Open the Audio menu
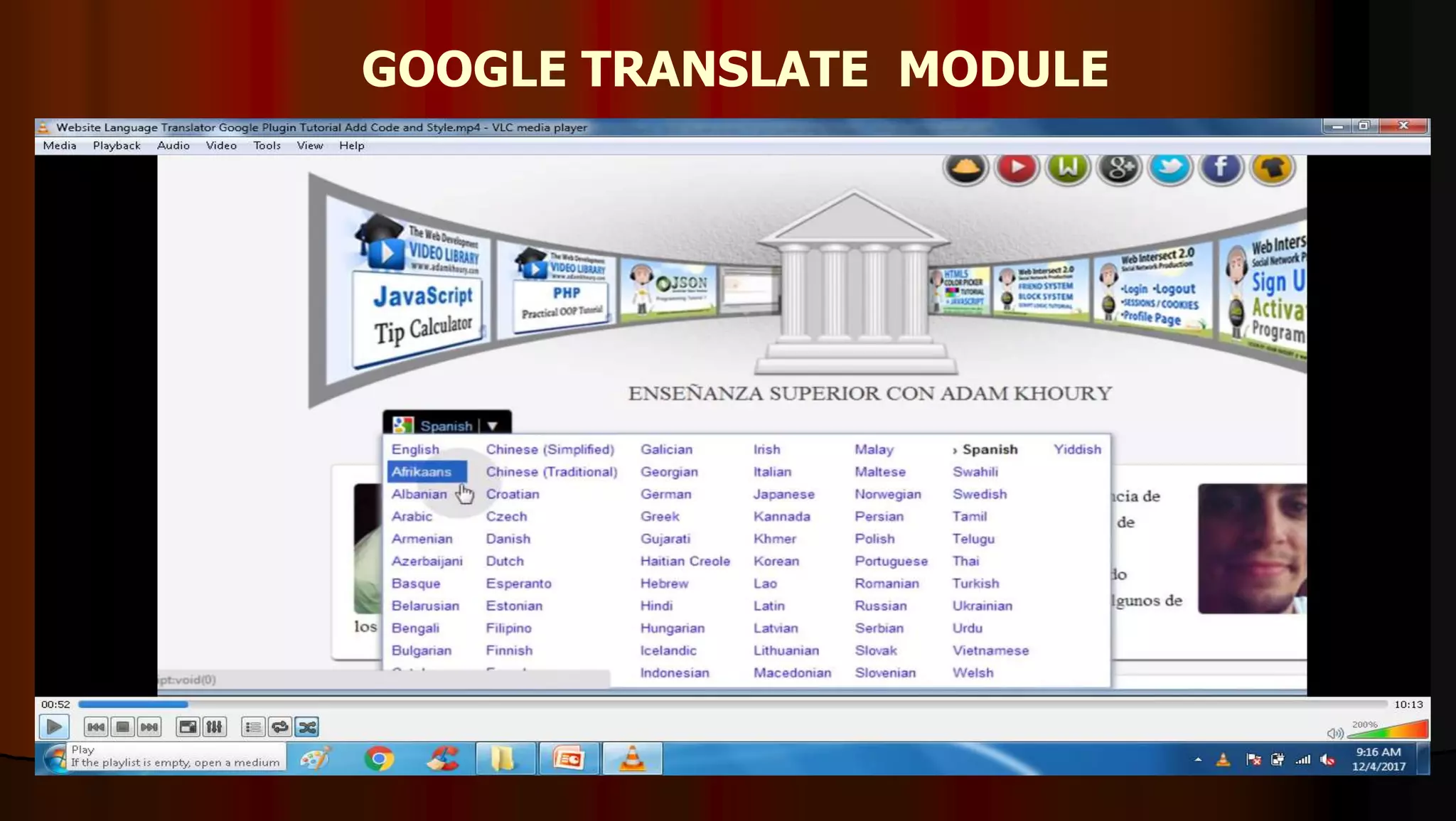Image resolution: width=1456 pixels, height=821 pixels. pos(173,145)
